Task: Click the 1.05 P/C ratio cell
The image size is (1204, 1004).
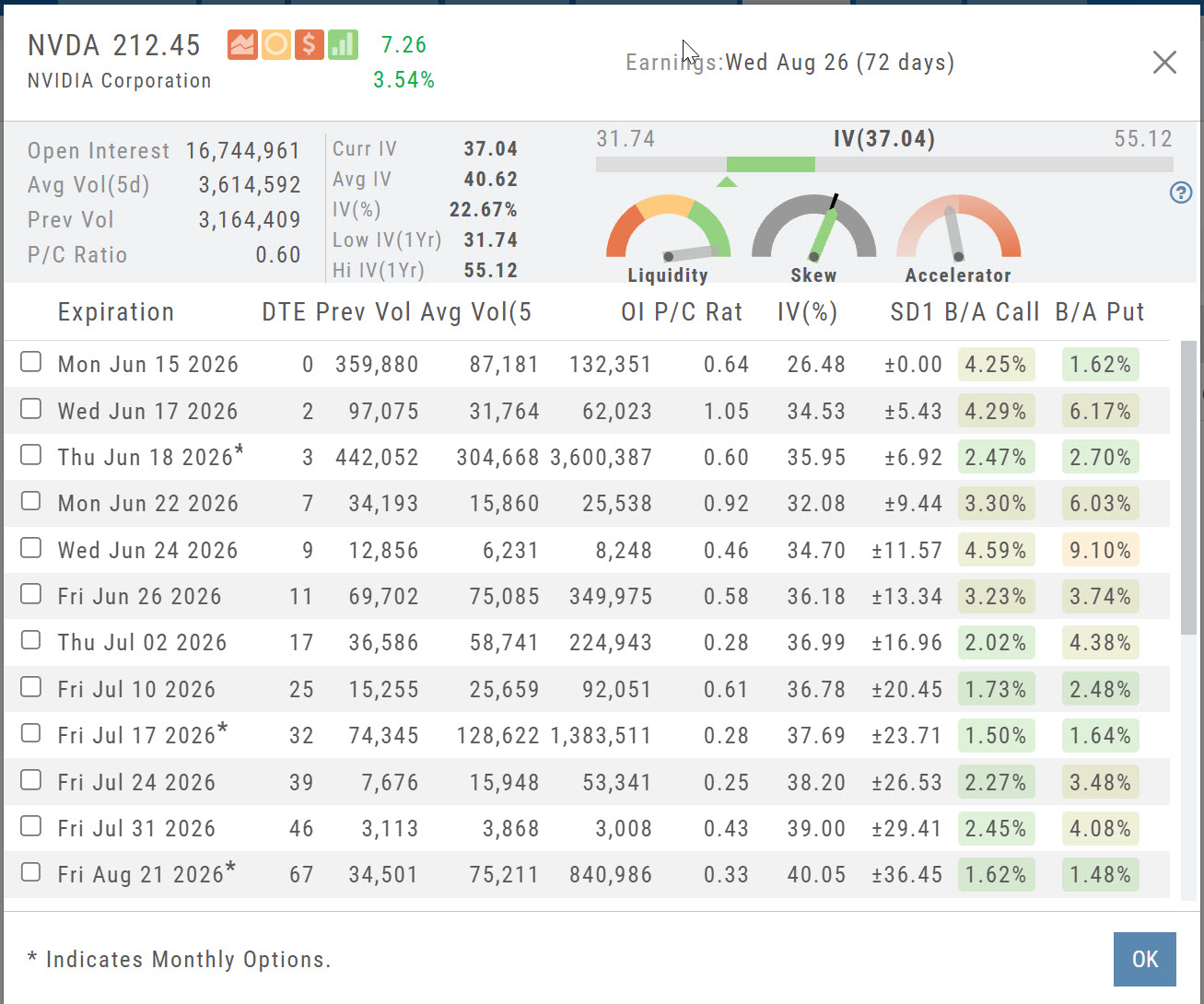Action: (726, 411)
